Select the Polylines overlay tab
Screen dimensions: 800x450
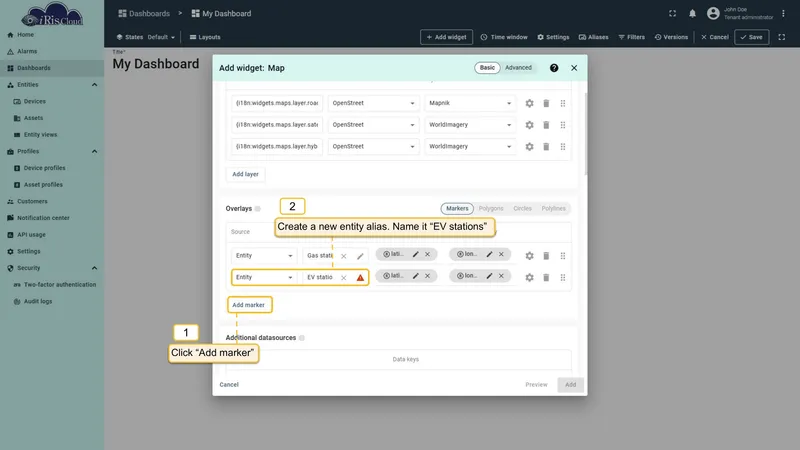click(x=554, y=209)
